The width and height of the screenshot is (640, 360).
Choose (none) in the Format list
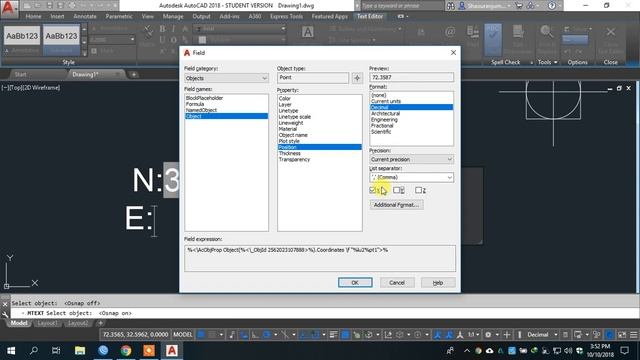point(379,95)
